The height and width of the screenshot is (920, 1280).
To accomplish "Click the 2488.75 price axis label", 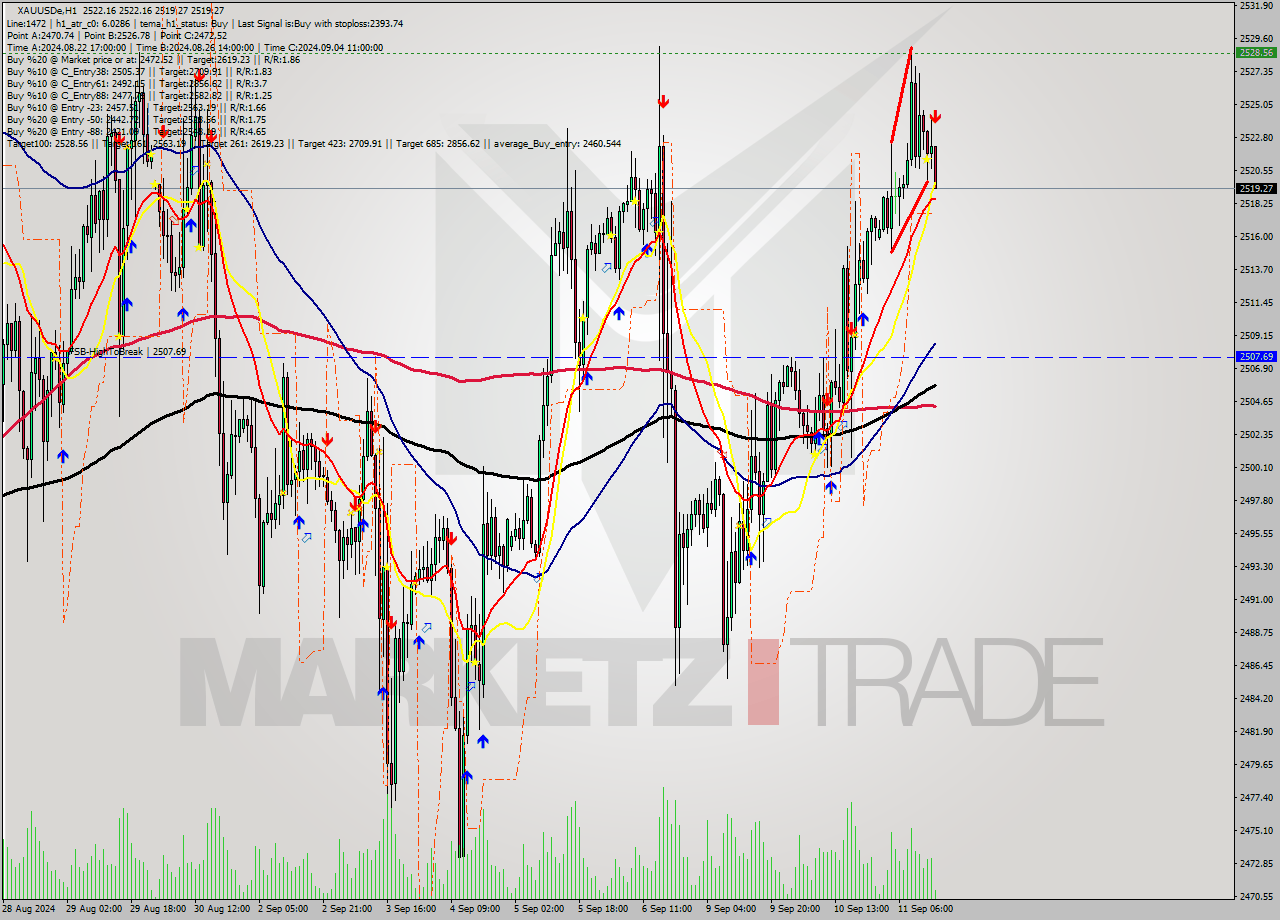I will [1256, 632].
